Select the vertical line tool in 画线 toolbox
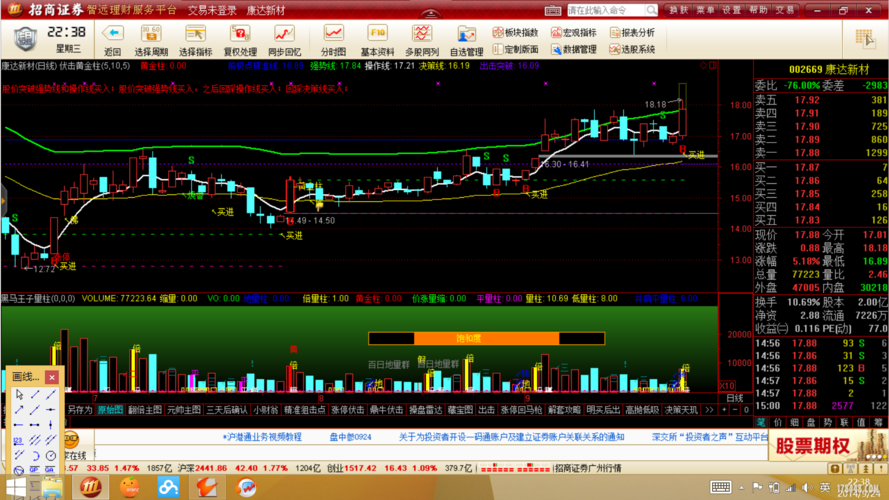Image resolution: width=889 pixels, height=500 pixels. point(50,425)
